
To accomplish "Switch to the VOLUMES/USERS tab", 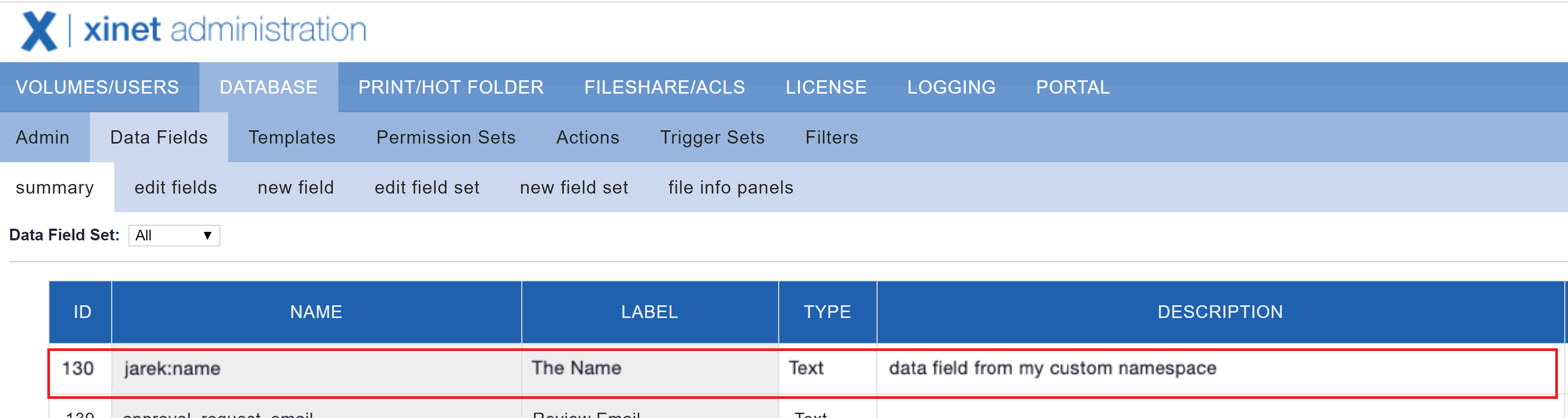I will [97, 88].
